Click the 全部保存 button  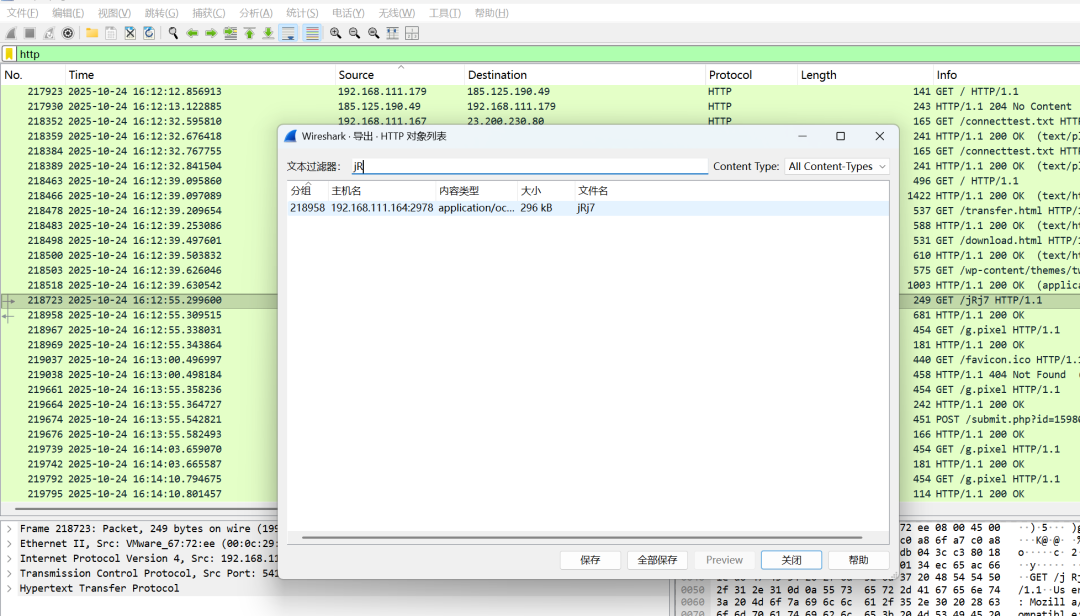point(657,560)
